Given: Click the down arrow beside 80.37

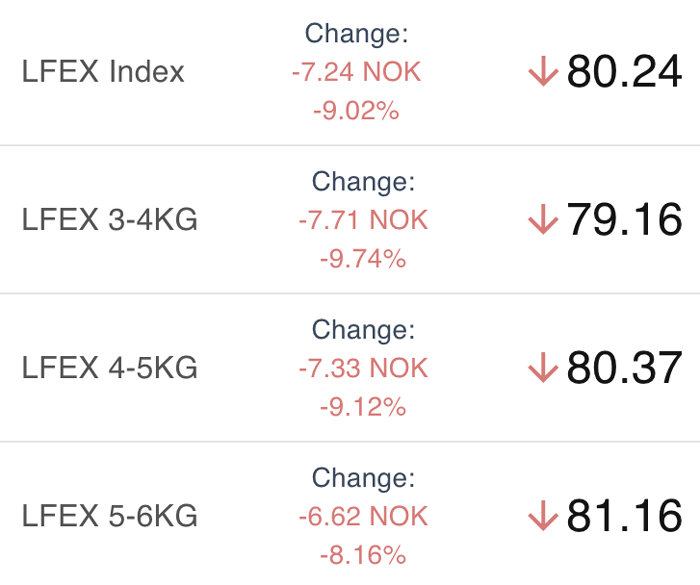Looking at the screenshot, I should tap(543, 368).
